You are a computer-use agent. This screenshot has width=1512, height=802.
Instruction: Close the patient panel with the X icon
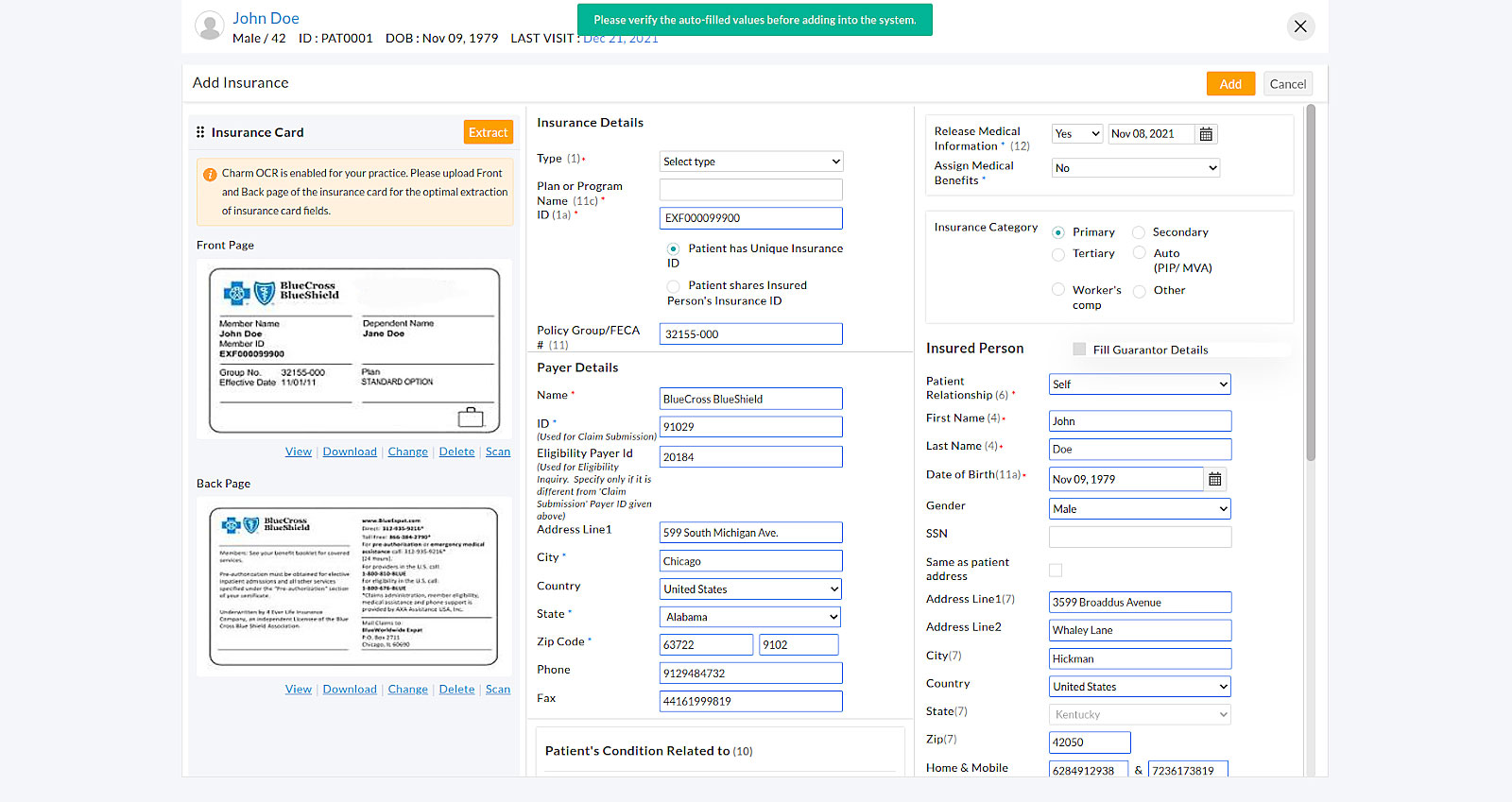1300,26
